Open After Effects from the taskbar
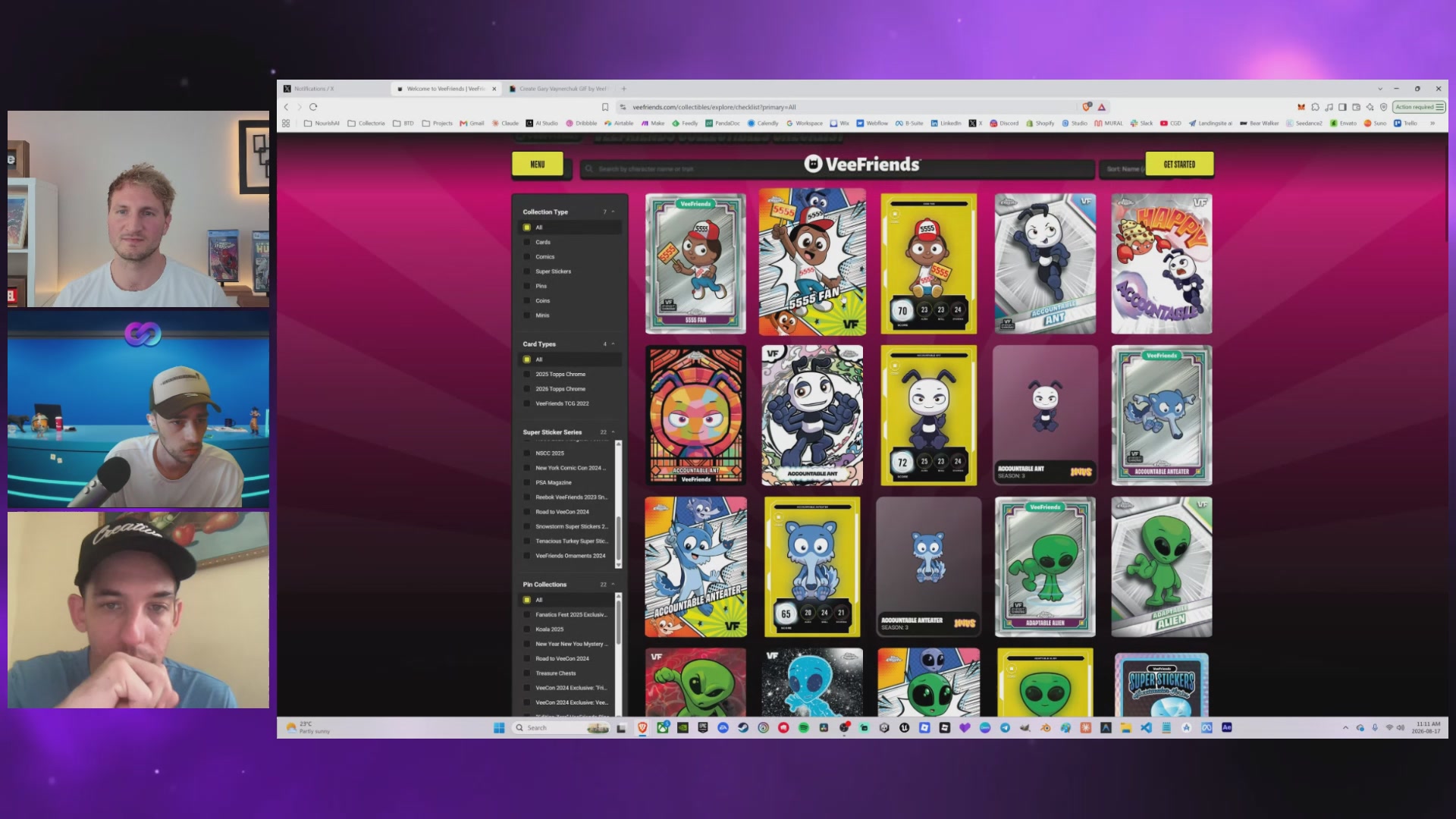 coord(1226,728)
